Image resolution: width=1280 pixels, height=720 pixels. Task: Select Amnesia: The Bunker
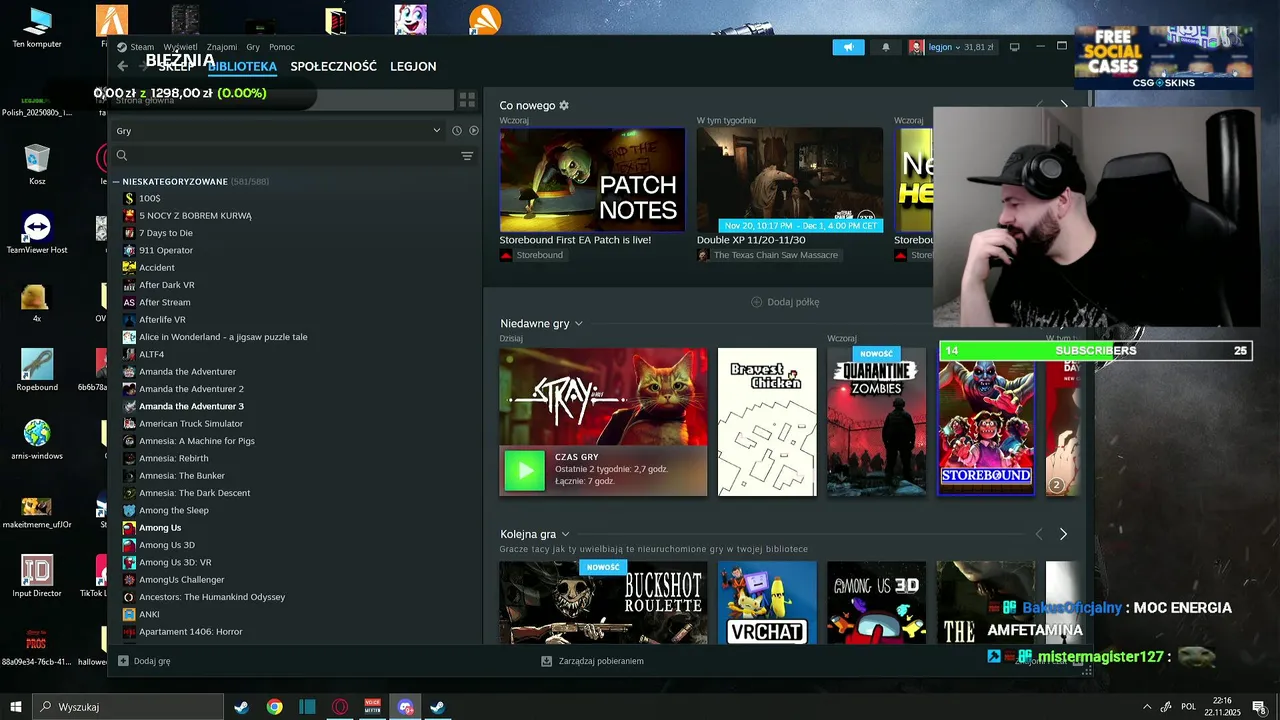coord(182,475)
